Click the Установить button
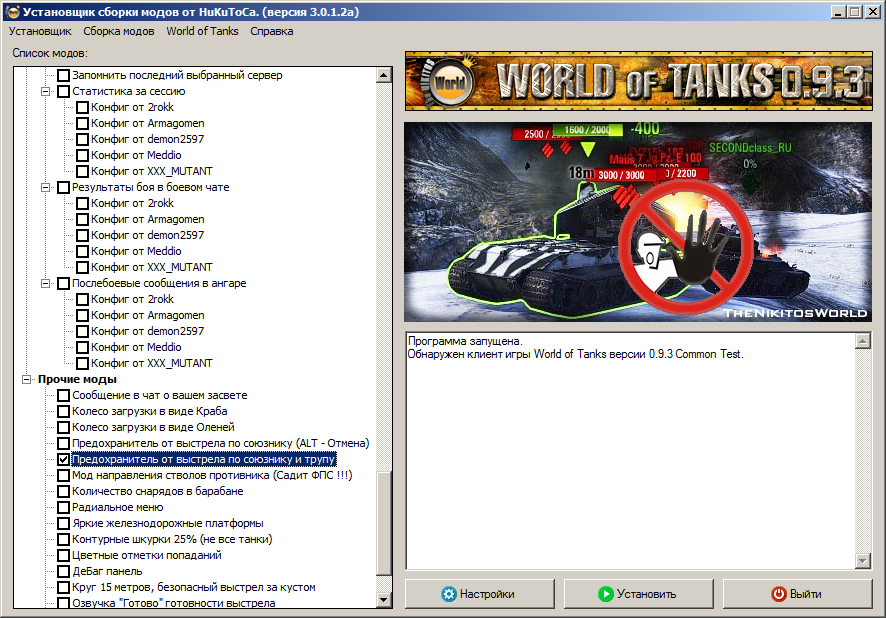Image resolution: width=886 pixels, height=618 pixels. [639, 594]
